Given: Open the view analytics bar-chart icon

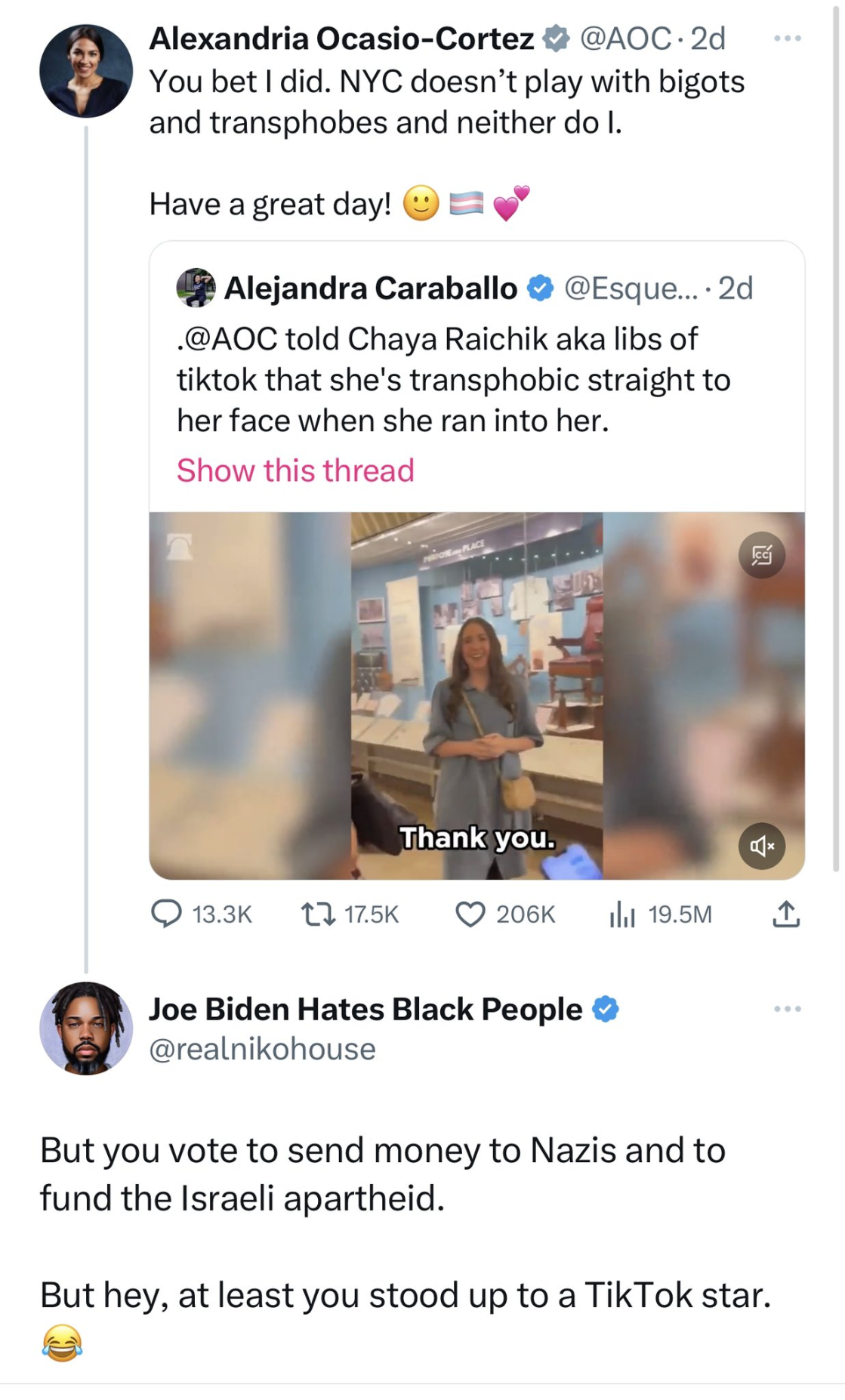Looking at the screenshot, I should [622, 914].
